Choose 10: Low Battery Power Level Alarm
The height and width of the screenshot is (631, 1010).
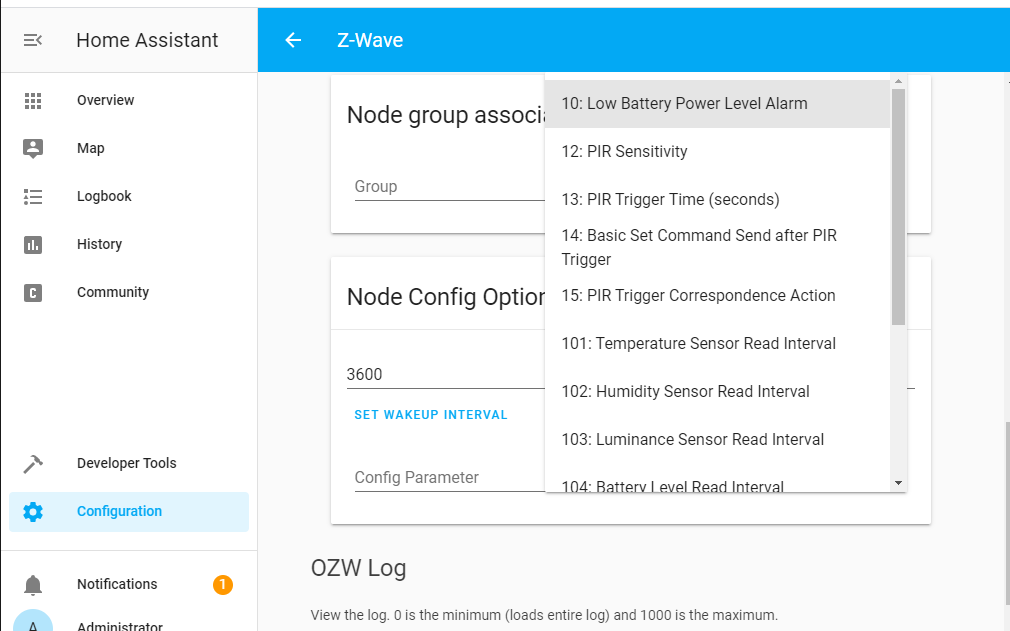pos(684,104)
